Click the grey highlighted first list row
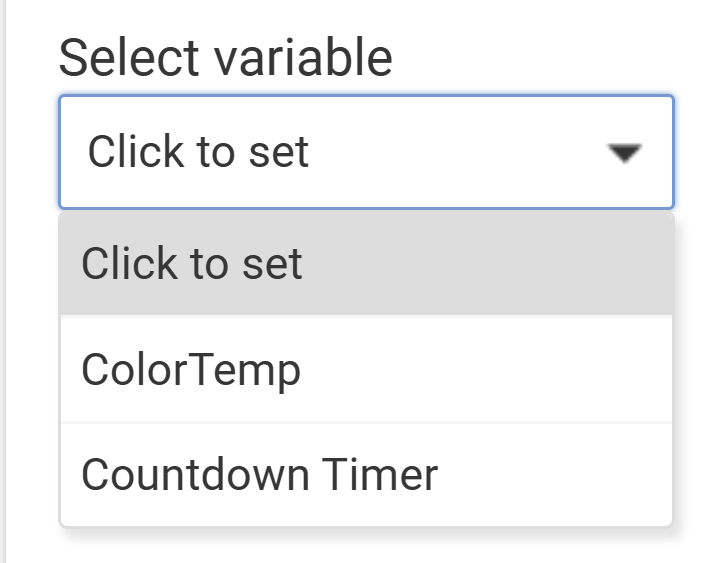Viewport: 706px width, 563px height. [x=366, y=264]
